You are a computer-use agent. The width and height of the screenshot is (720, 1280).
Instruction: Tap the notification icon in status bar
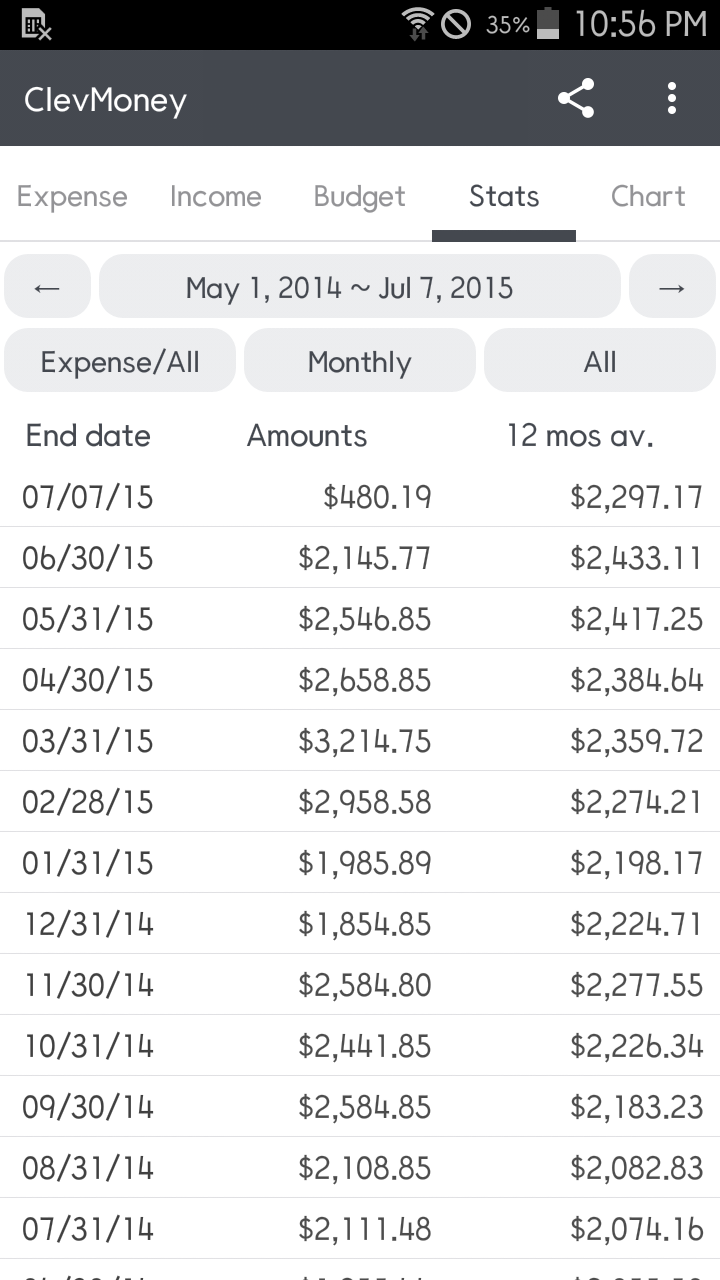[x=36, y=24]
